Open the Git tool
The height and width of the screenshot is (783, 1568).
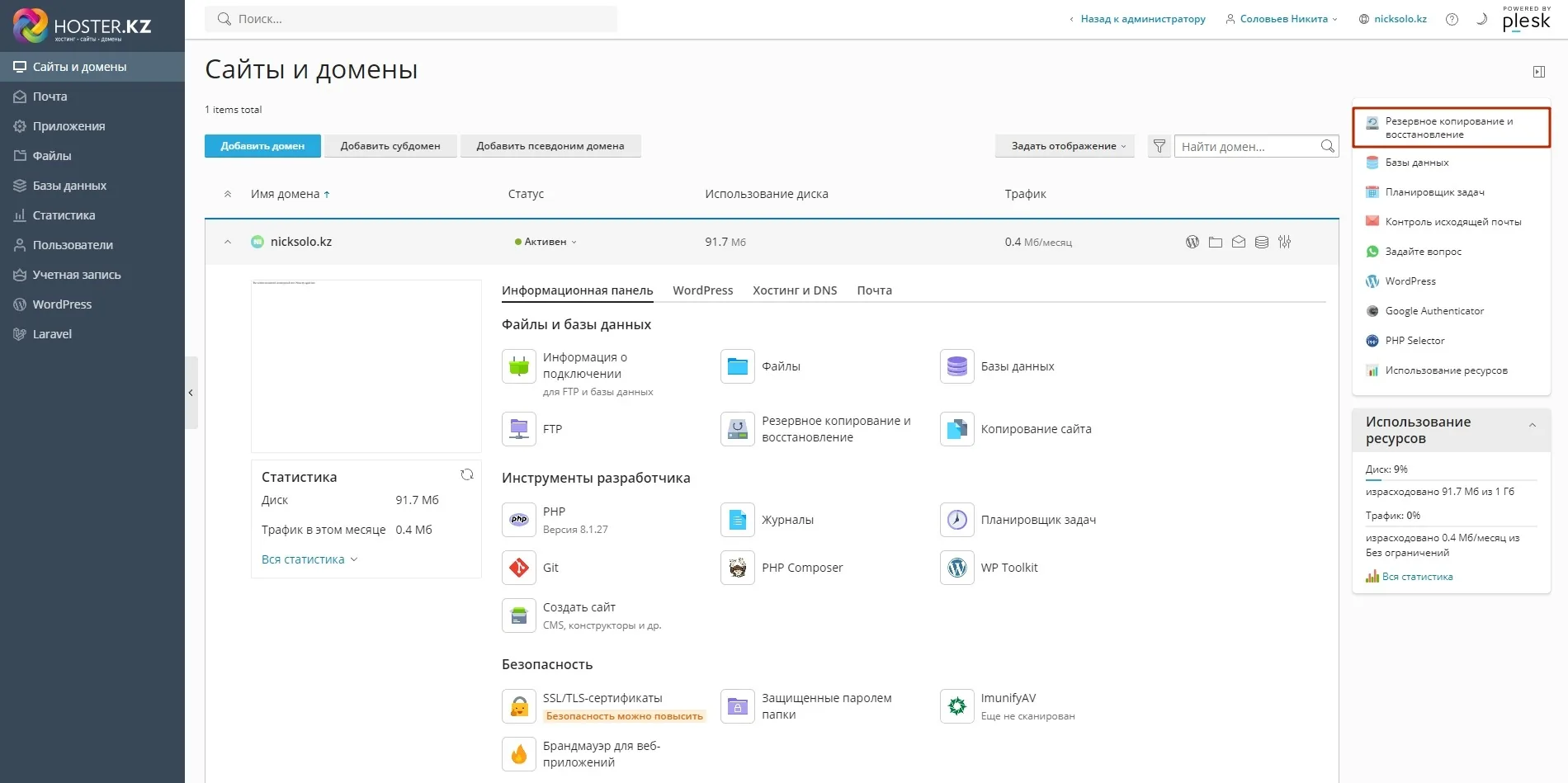(550, 567)
